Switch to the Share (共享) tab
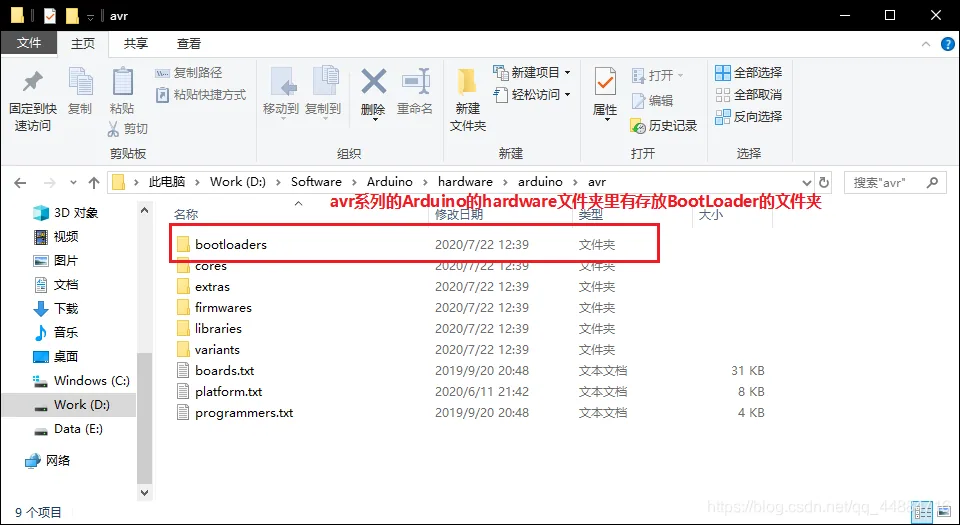Viewport: 960px width, 525px height. [x=136, y=43]
